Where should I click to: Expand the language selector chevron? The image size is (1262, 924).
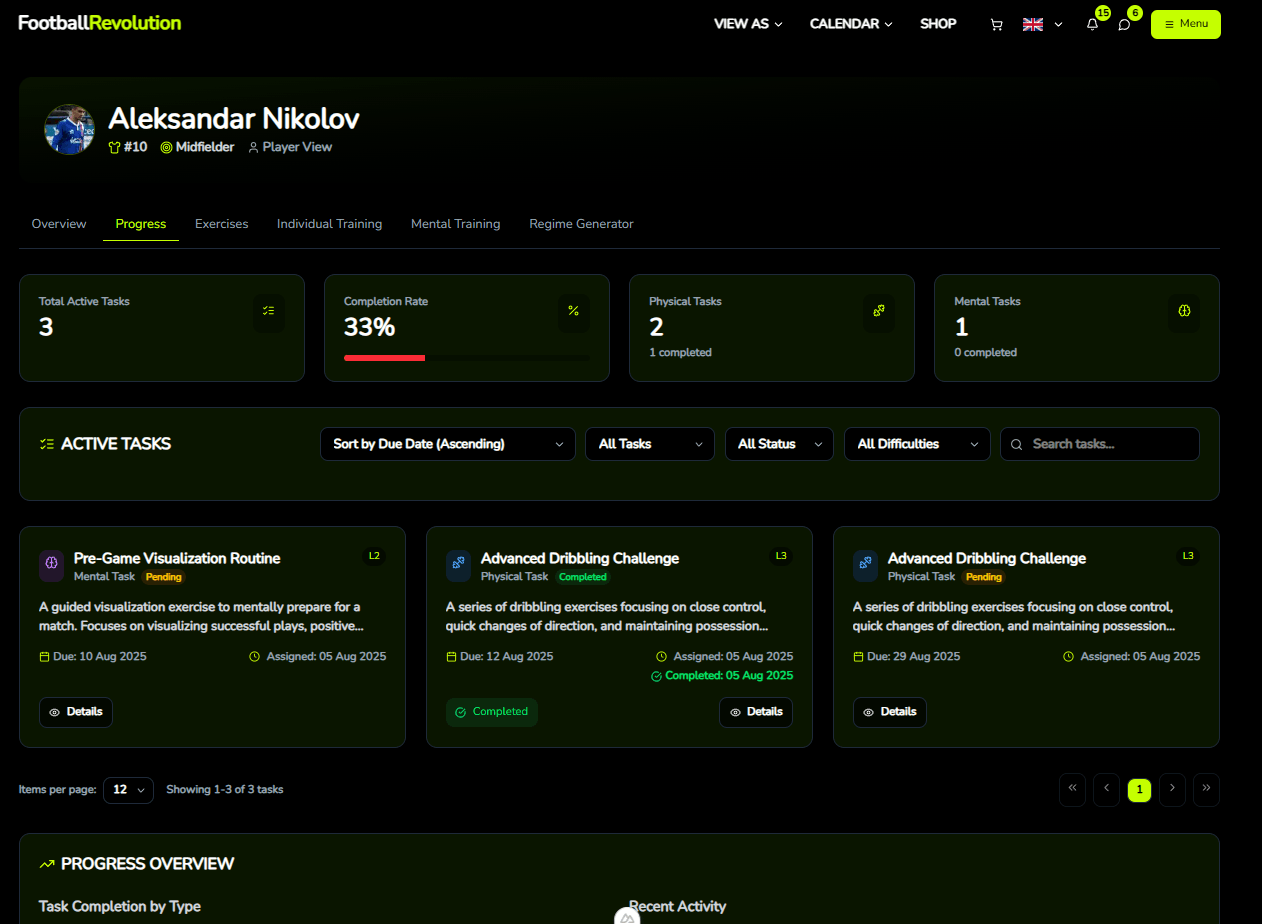tap(1058, 25)
